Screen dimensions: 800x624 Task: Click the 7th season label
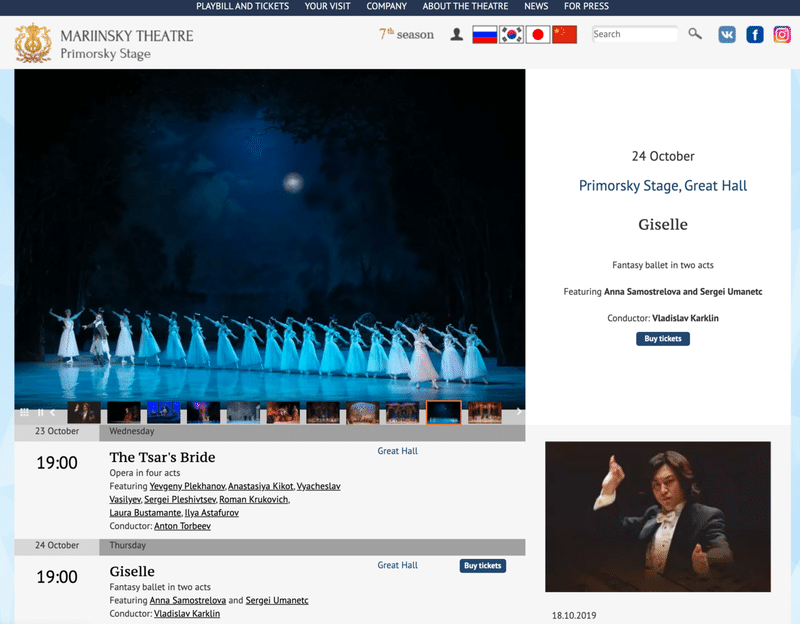tap(406, 34)
